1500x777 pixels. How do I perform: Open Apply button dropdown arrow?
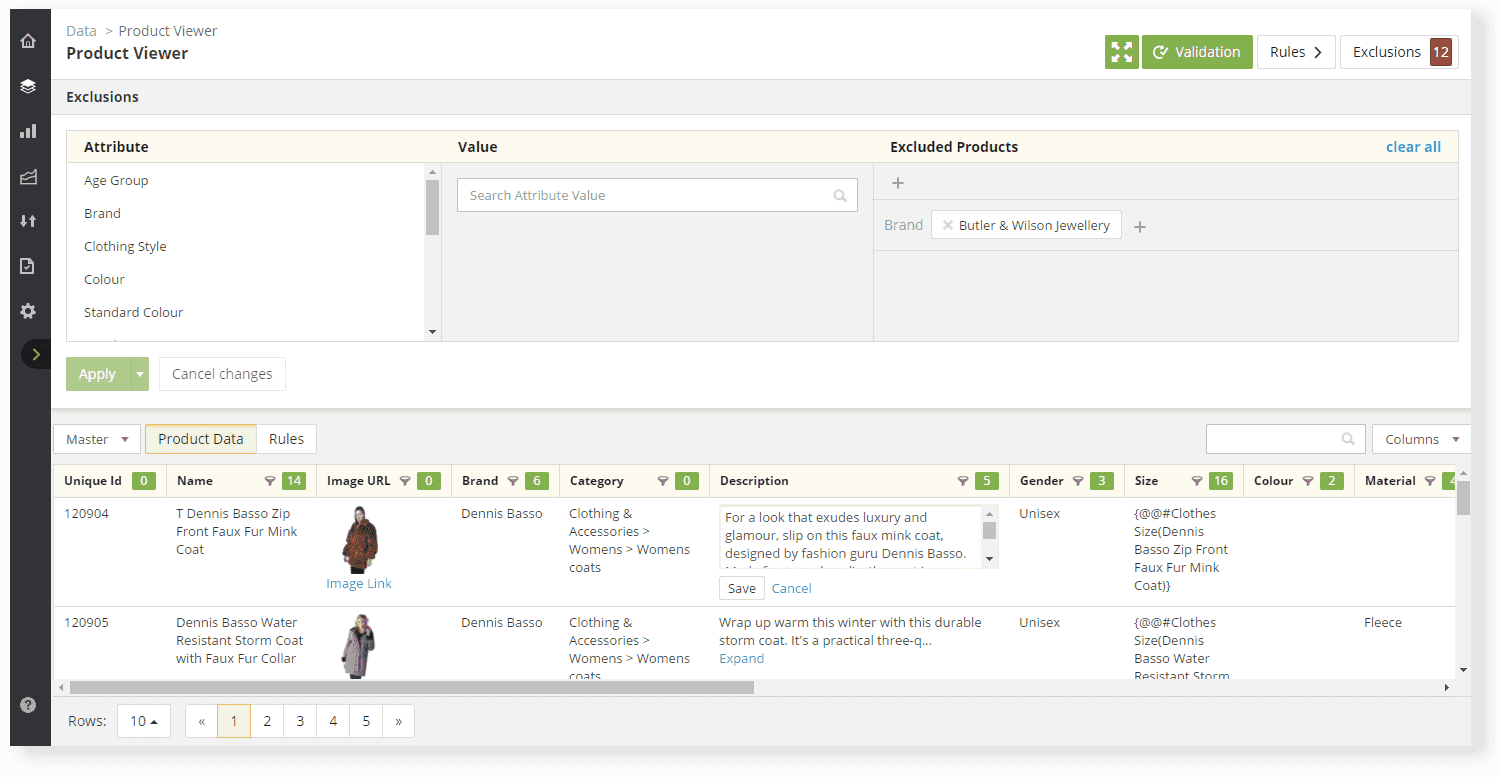click(140, 374)
